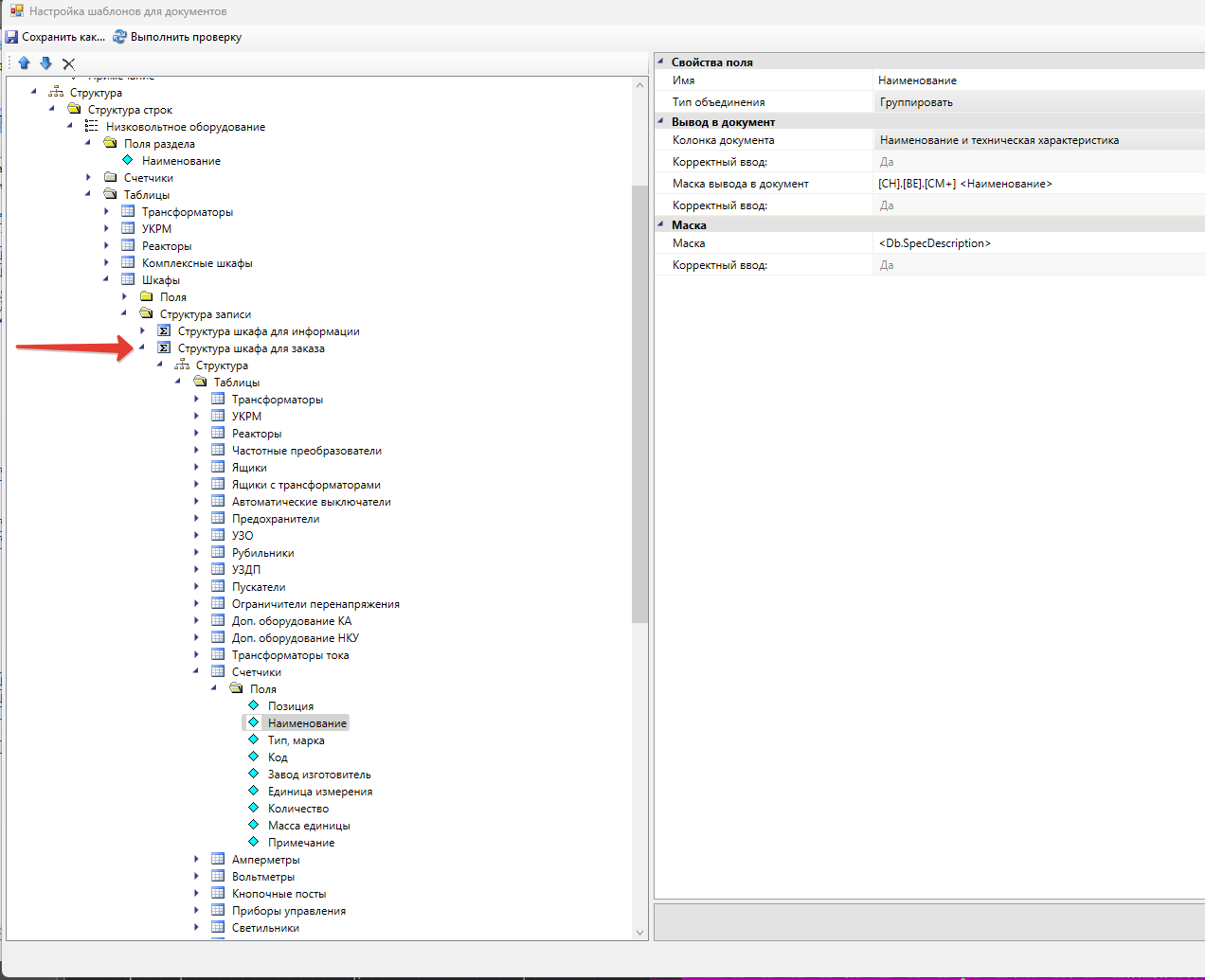The height and width of the screenshot is (980, 1205).
Task: Click the Выполнить проверку refresh icon
Action: point(119,37)
